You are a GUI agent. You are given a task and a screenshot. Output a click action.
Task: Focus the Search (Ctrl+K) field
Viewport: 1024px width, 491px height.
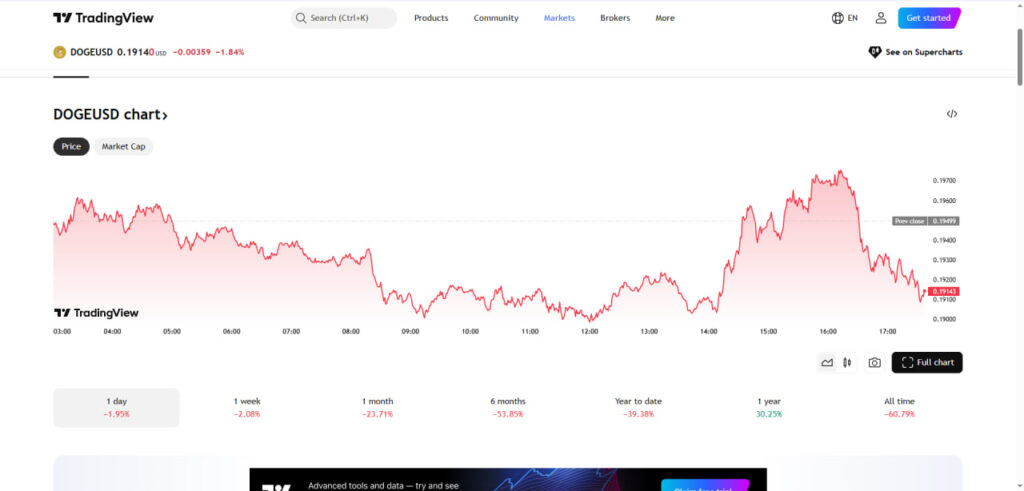point(344,18)
